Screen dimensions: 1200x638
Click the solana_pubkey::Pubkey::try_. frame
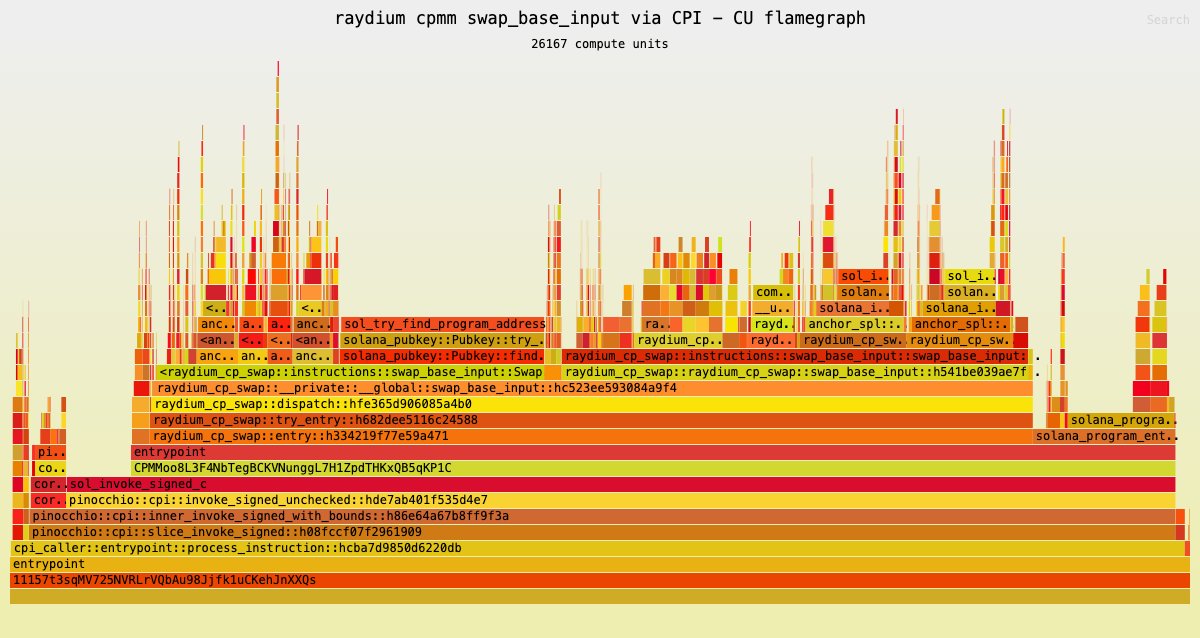point(442,340)
